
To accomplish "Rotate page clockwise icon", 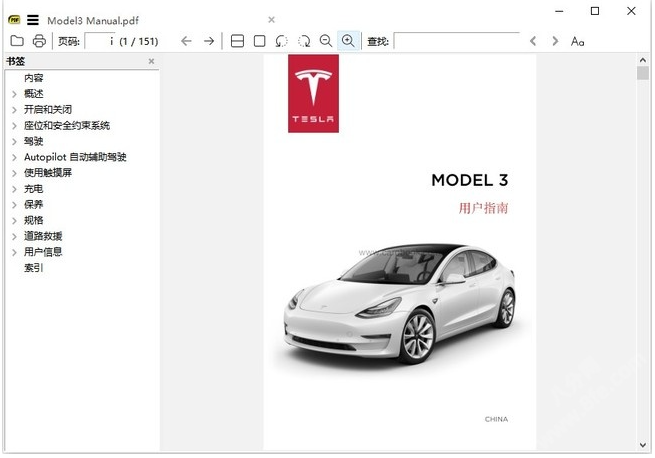I will pos(304,41).
